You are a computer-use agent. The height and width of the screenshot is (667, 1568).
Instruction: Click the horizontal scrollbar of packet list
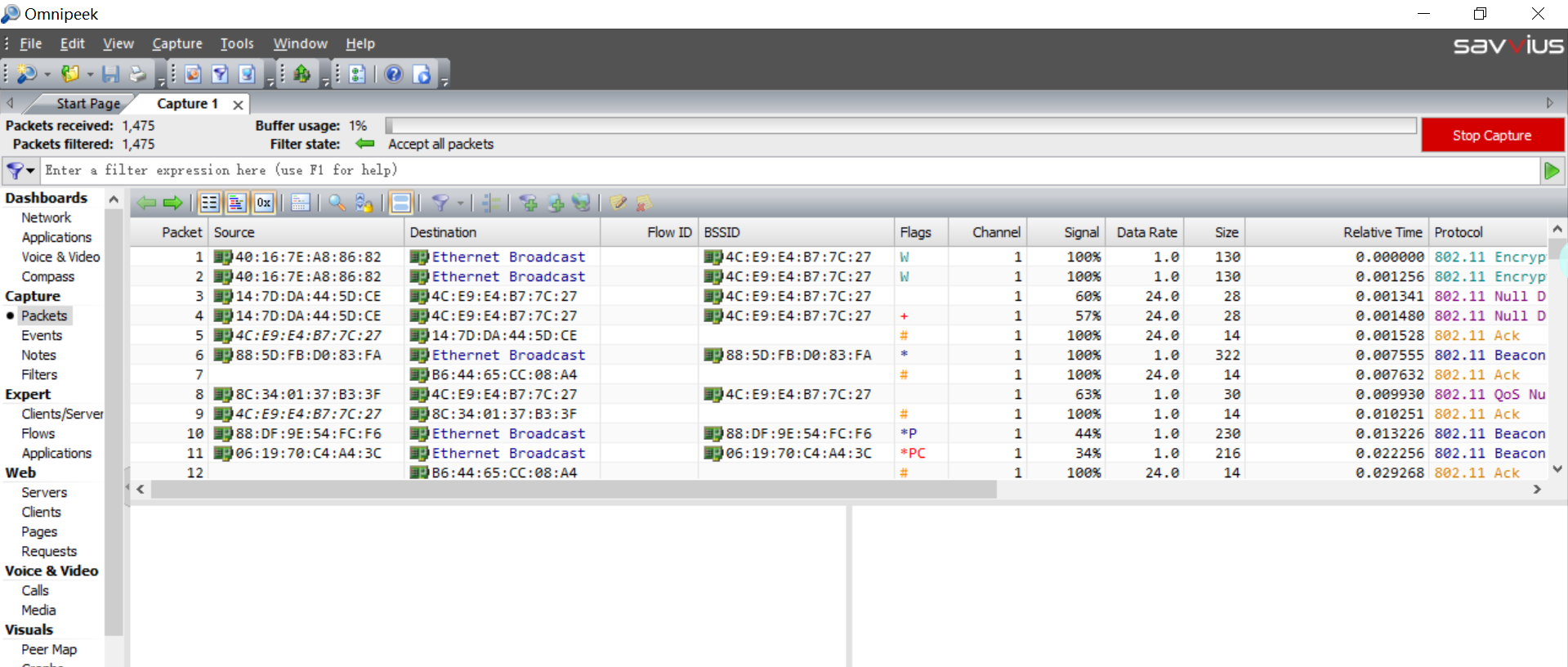point(574,489)
